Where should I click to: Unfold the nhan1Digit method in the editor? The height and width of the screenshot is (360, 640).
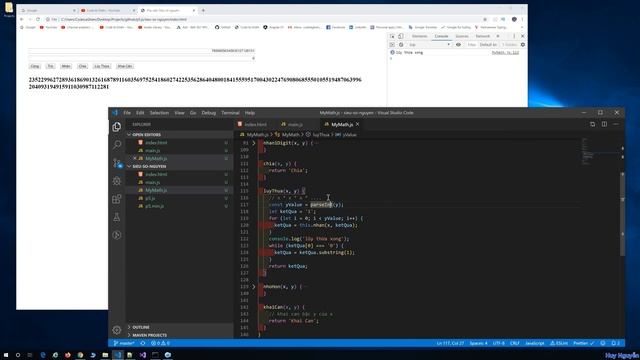253,143
